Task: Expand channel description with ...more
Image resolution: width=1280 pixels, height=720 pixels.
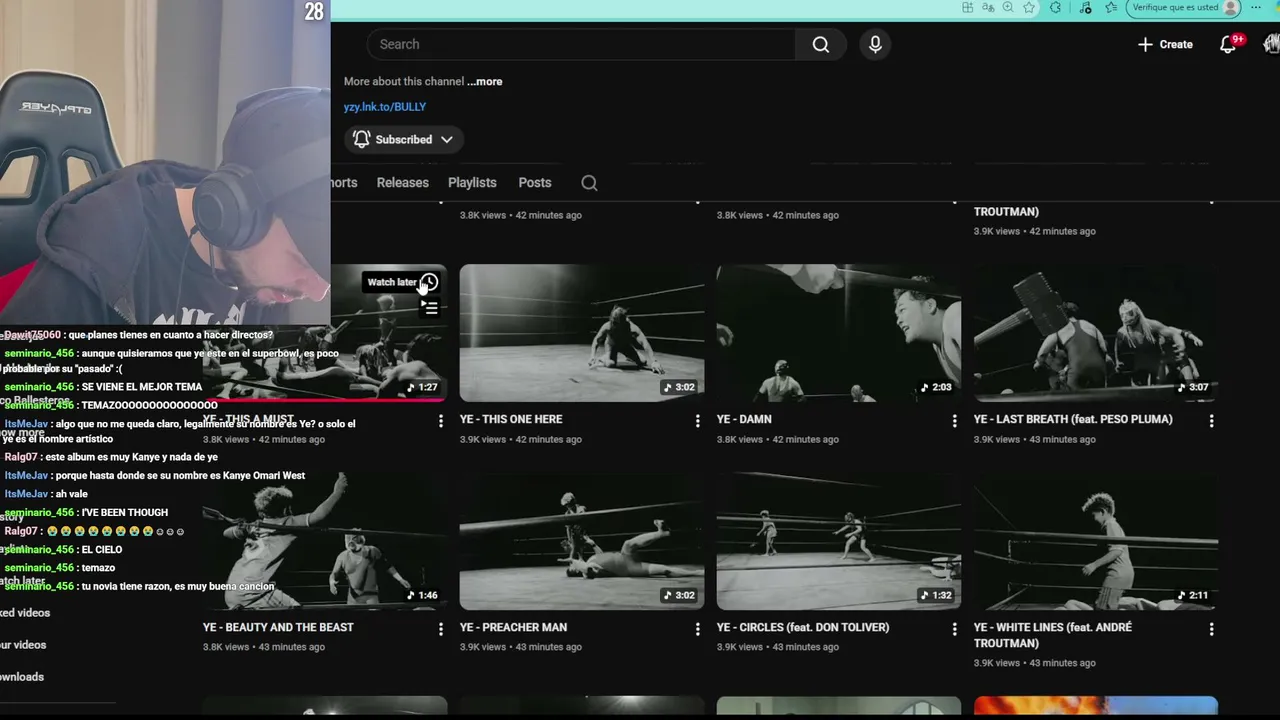Action: tap(485, 82)
